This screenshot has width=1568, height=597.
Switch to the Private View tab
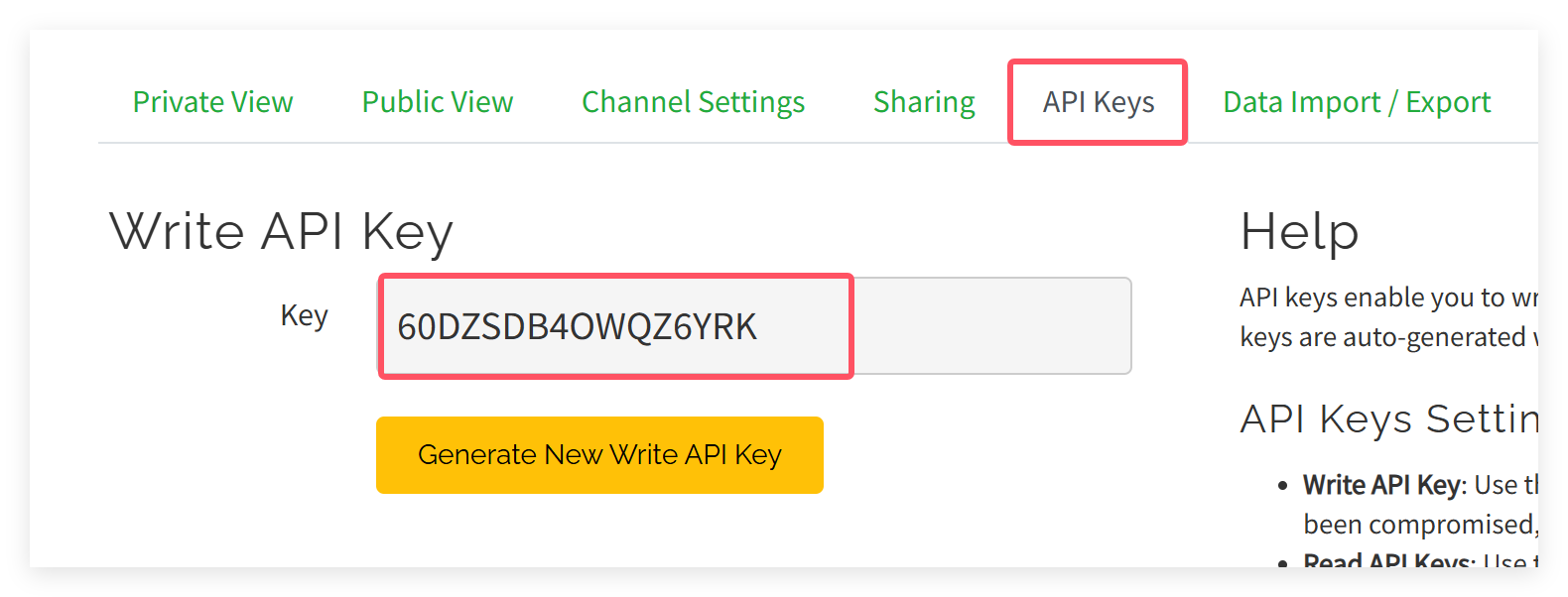(x=212, y=102)
